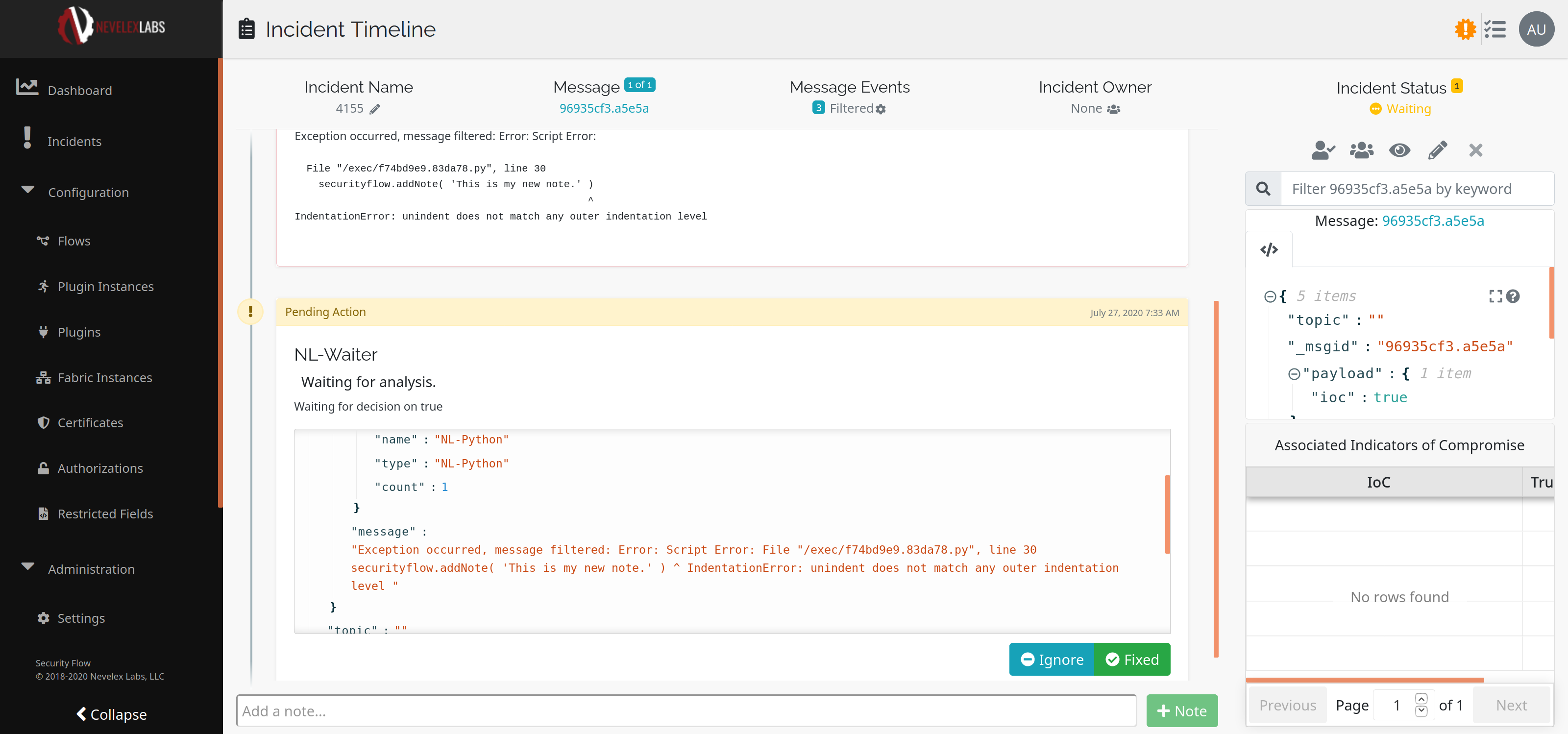
Task: Click the pencil icon next to incident name 4155
Action: click(375, 109)
